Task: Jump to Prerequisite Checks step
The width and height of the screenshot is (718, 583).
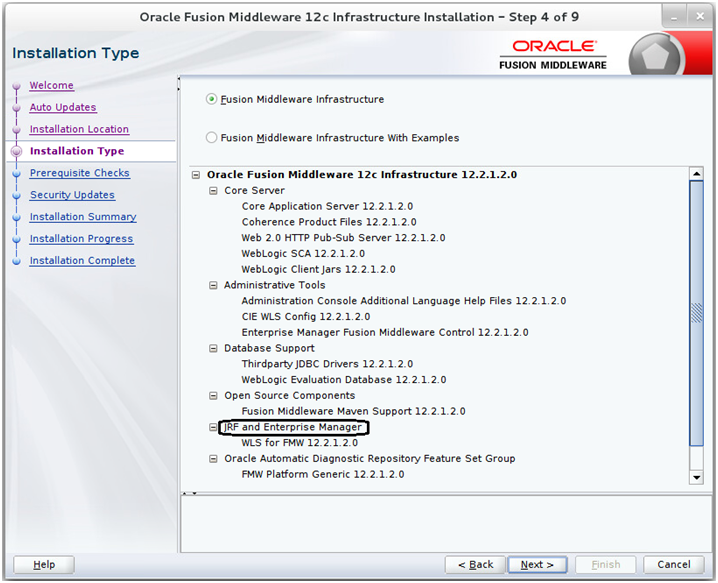Action: pos(80,173)
